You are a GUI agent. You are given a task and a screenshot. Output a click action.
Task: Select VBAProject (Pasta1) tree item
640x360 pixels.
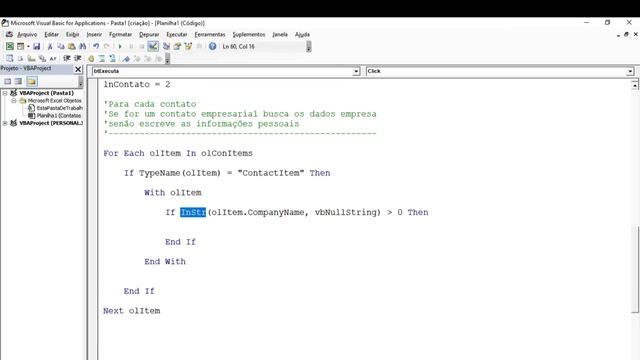coord(46,93)
